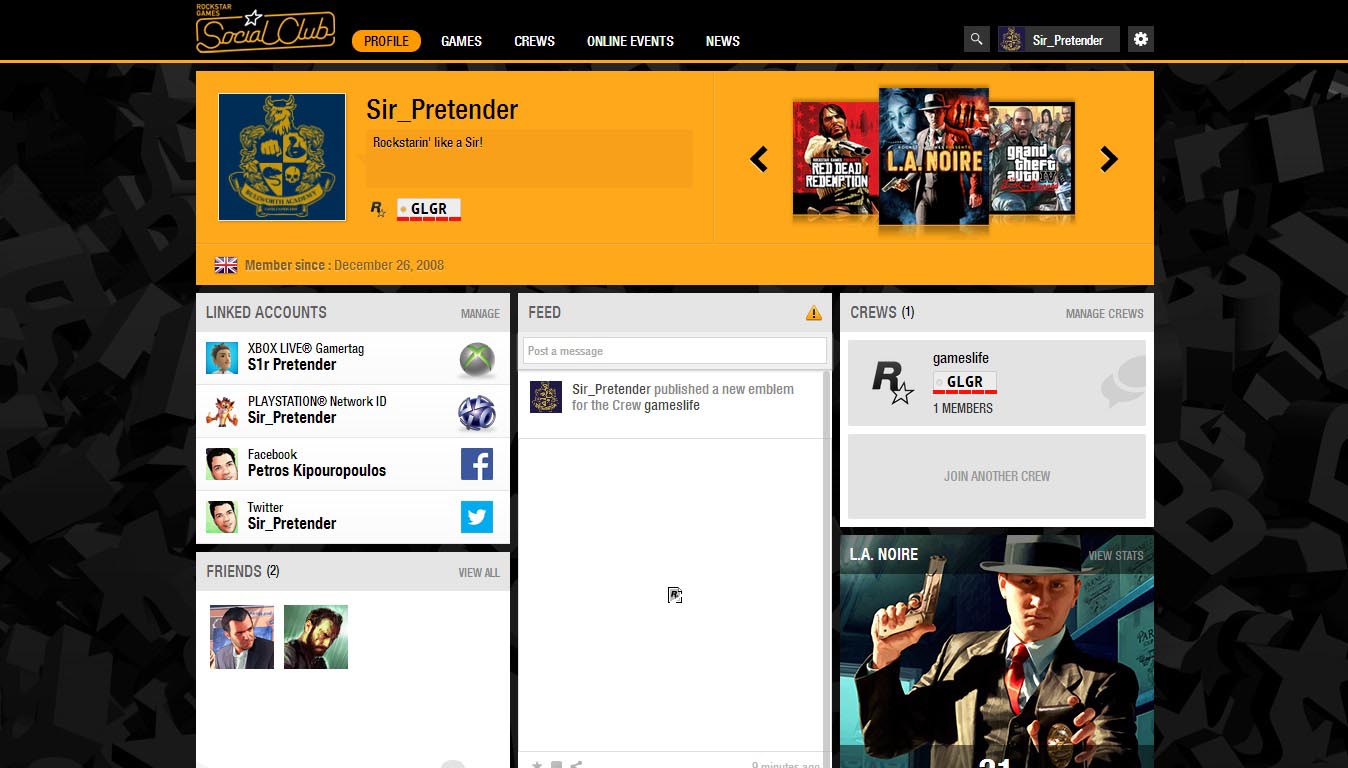This screenshot has width=1348, height=768.
Task: Click the Rockstar logo on the gameslife crew
Action: [x=893, y=383]
